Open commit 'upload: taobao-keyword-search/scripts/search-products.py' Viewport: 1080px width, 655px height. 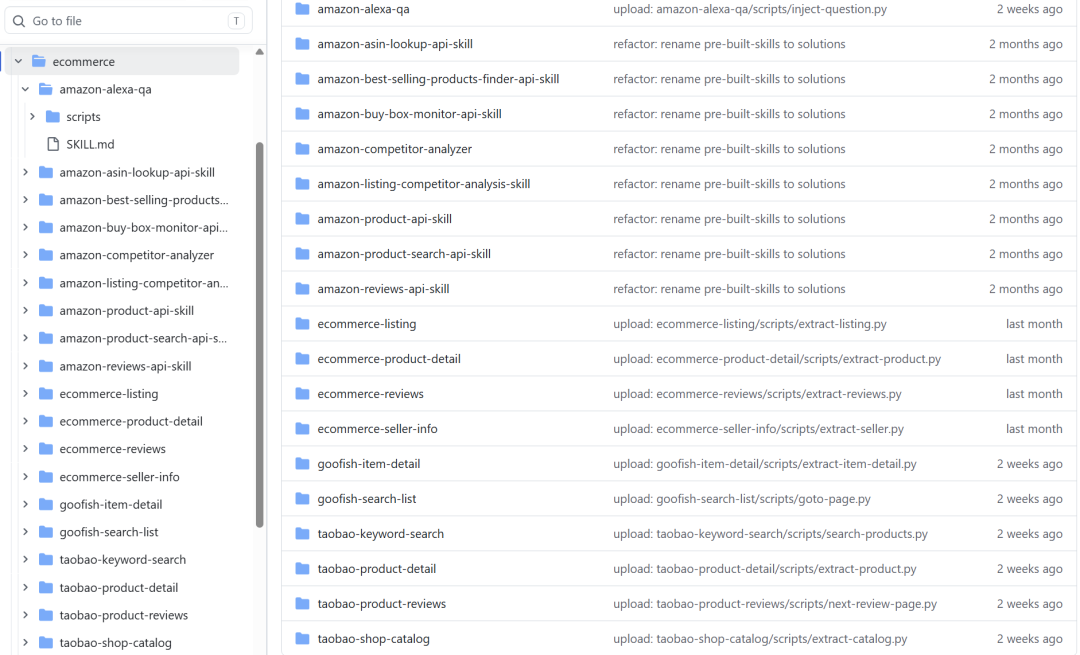[x=770, y=534]
